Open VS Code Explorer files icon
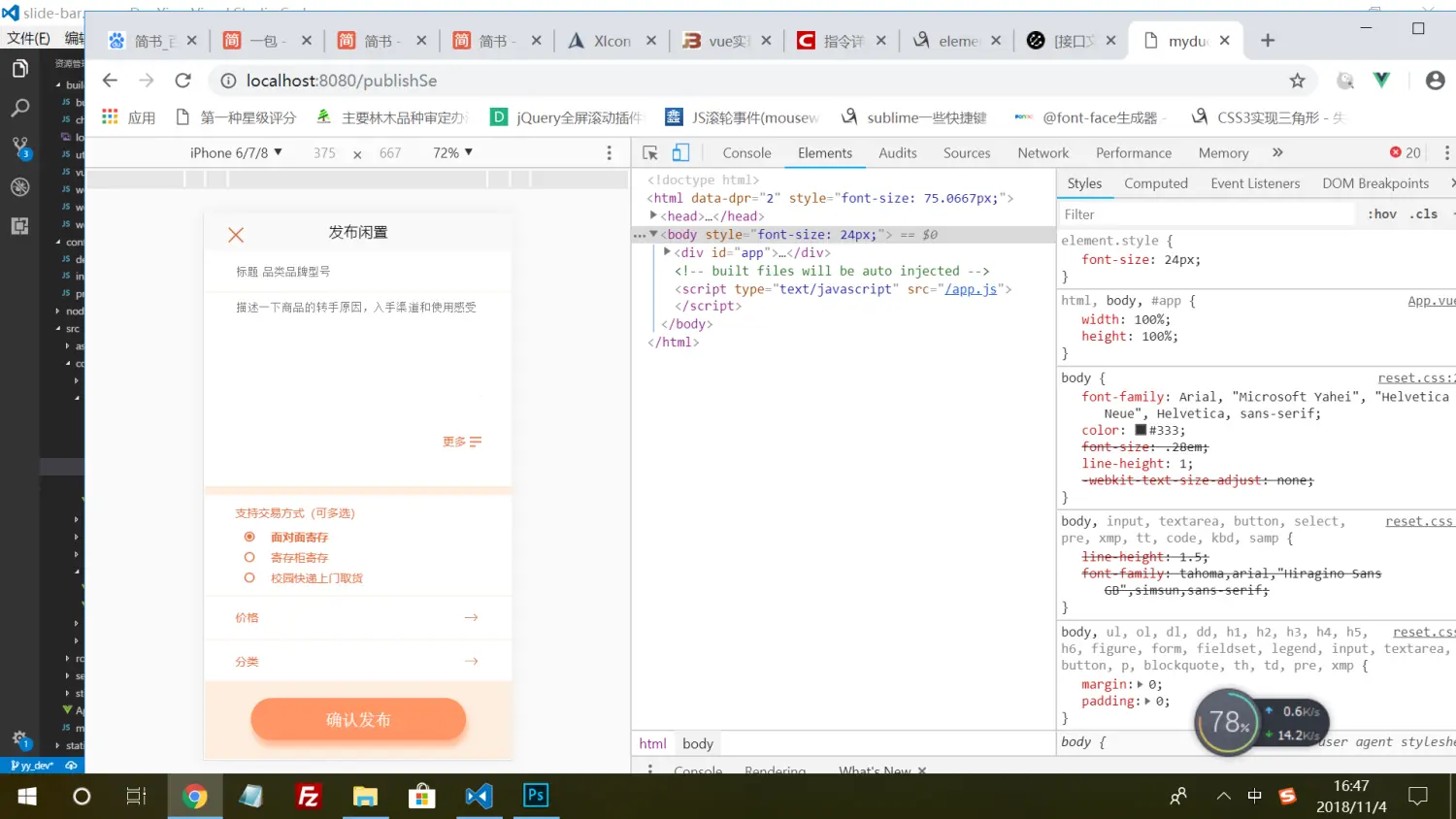This screenshot has height=819, width=1456. click(x=19, y=69)
